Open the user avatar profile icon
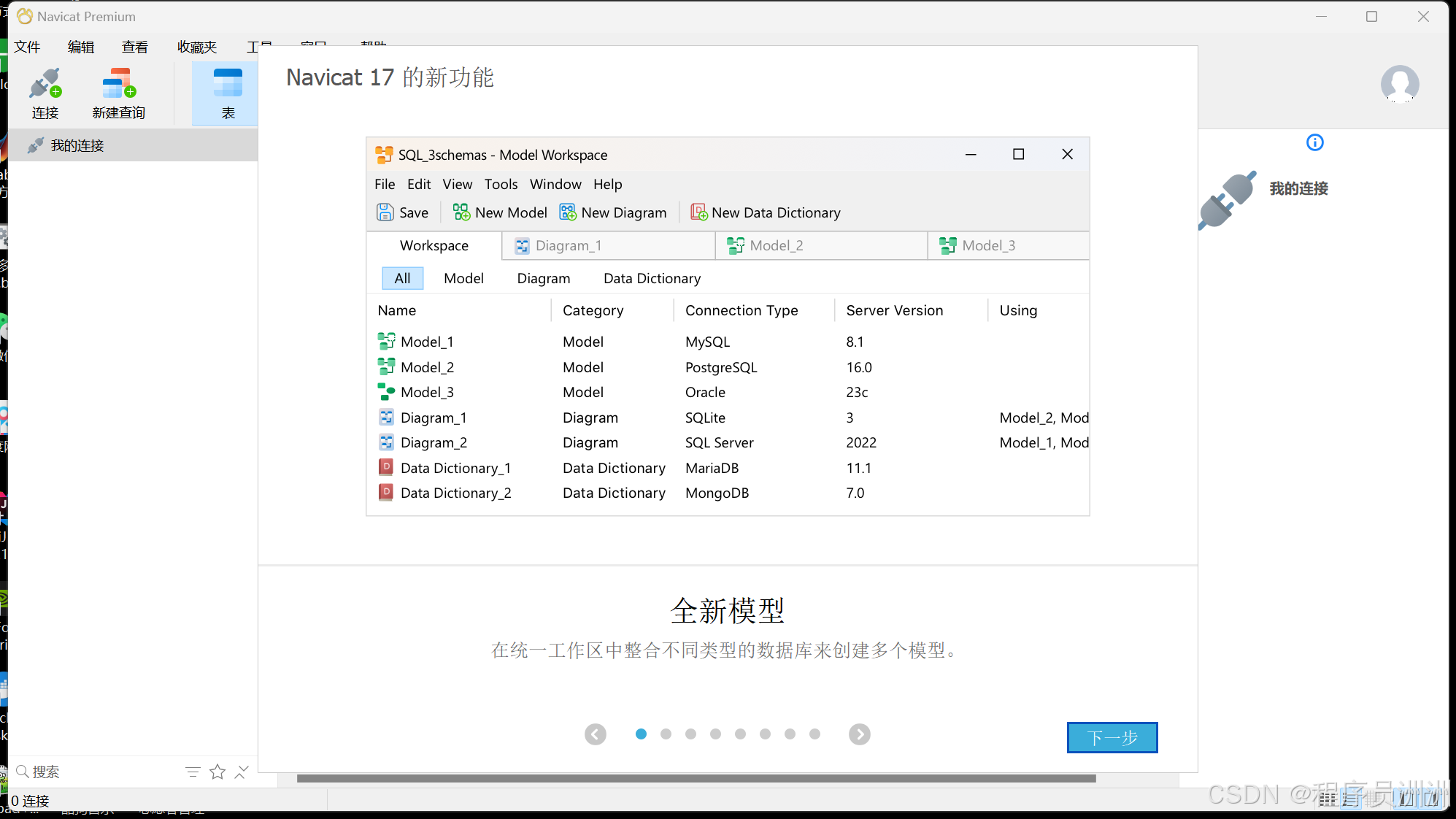The width and height of the screenshot is (1456, 819). (x=1399, y=83)
